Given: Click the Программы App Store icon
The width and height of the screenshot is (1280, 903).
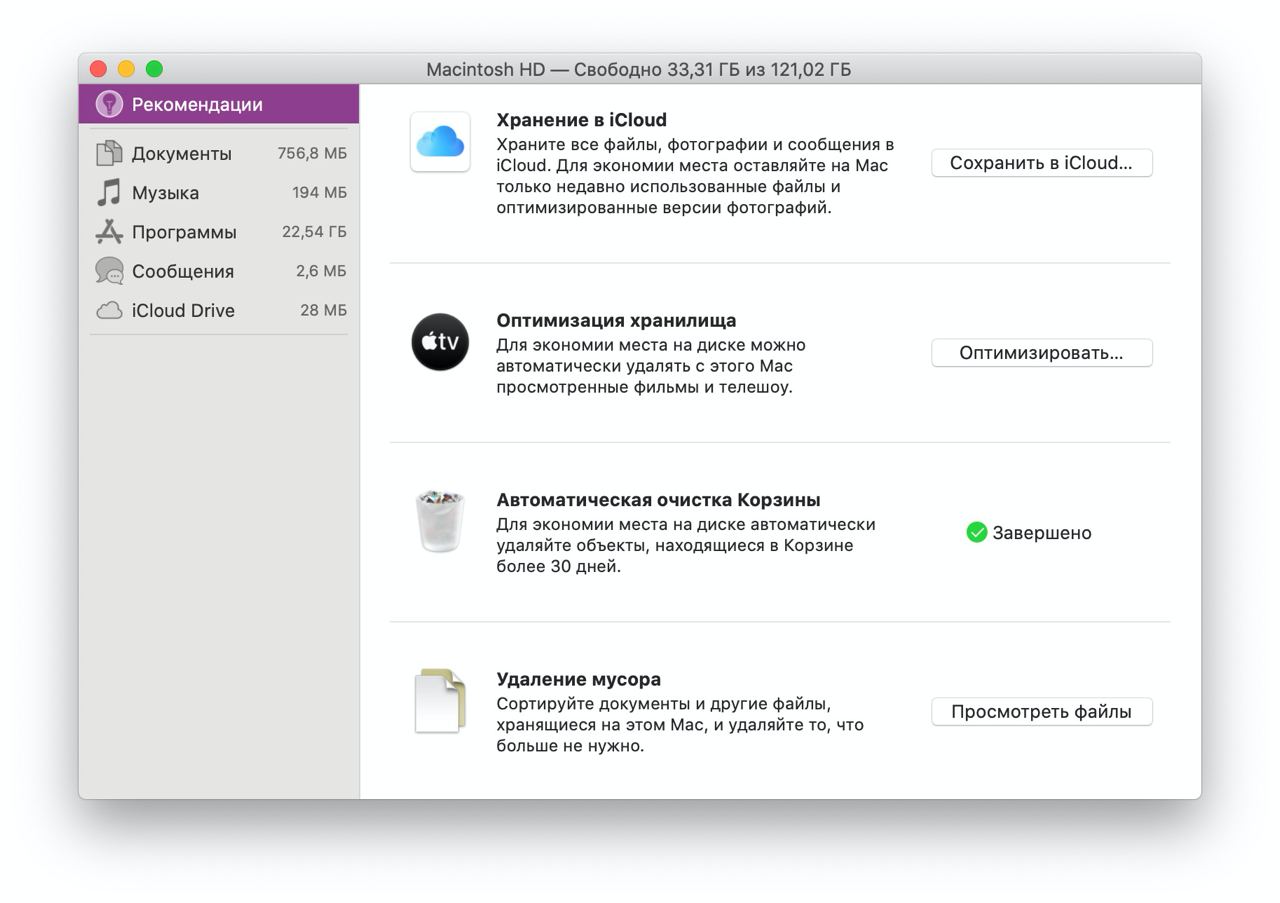Looking at the screenshot, I should pos(109,232).
